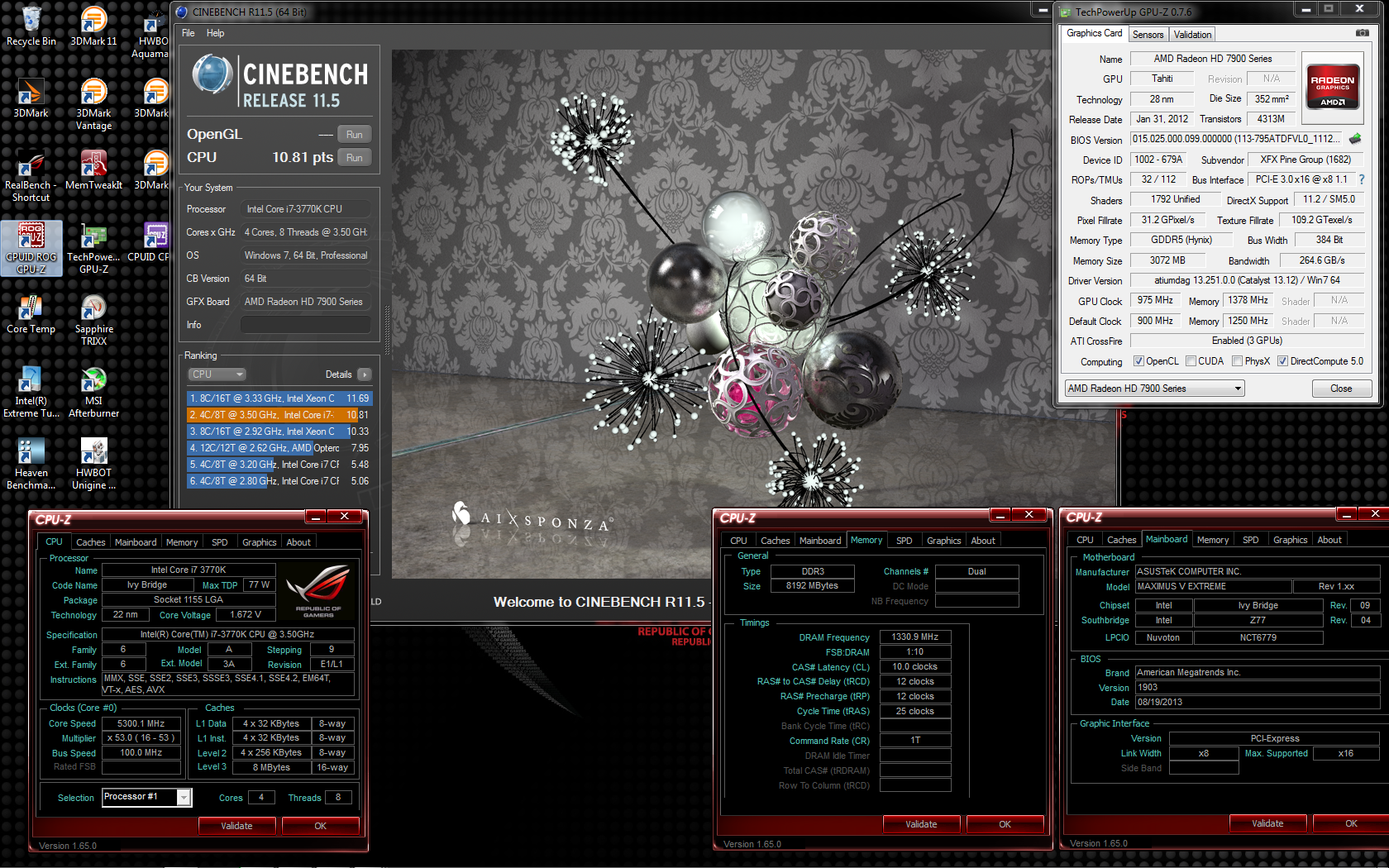Click OK in the CPU-Z Memory window
The width and height of the screenshot is (1389, 868).
[1005, 824]
